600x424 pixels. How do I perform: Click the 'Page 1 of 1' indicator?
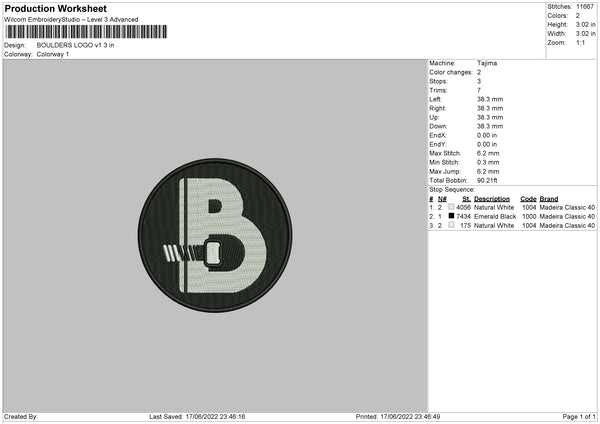click(579, 417)
